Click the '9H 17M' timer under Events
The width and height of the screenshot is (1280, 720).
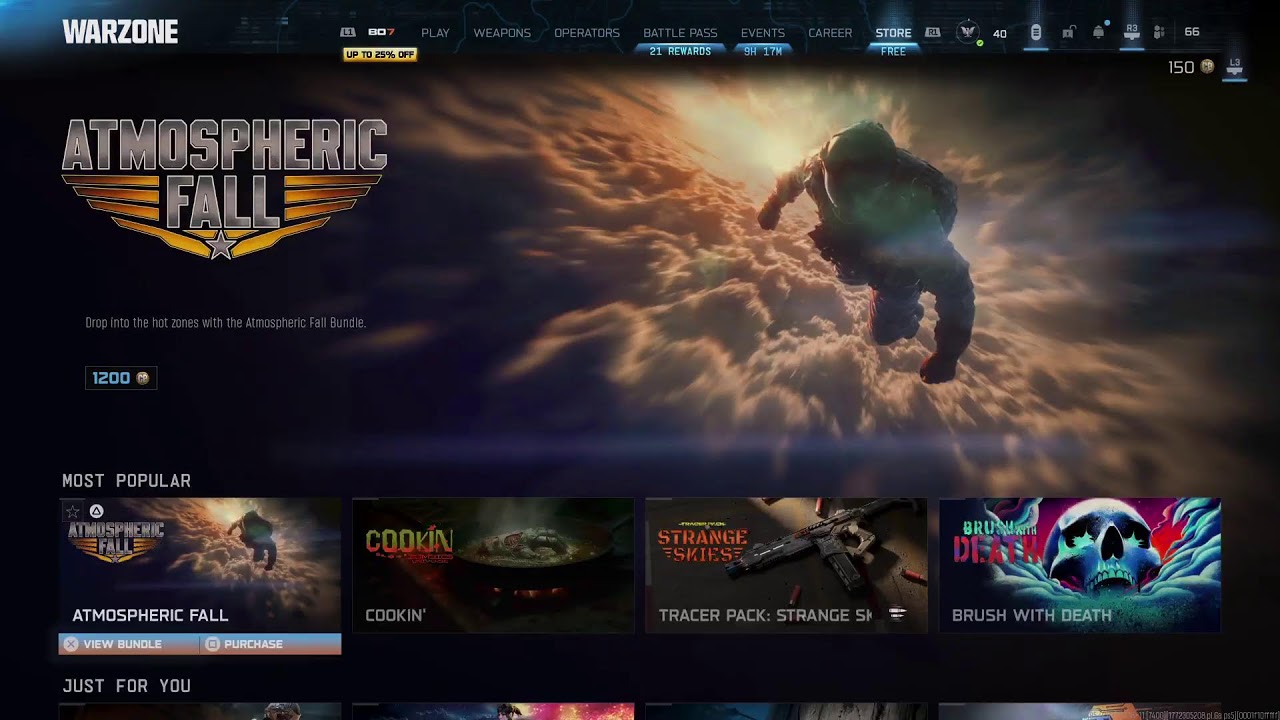tap(763, 51)
